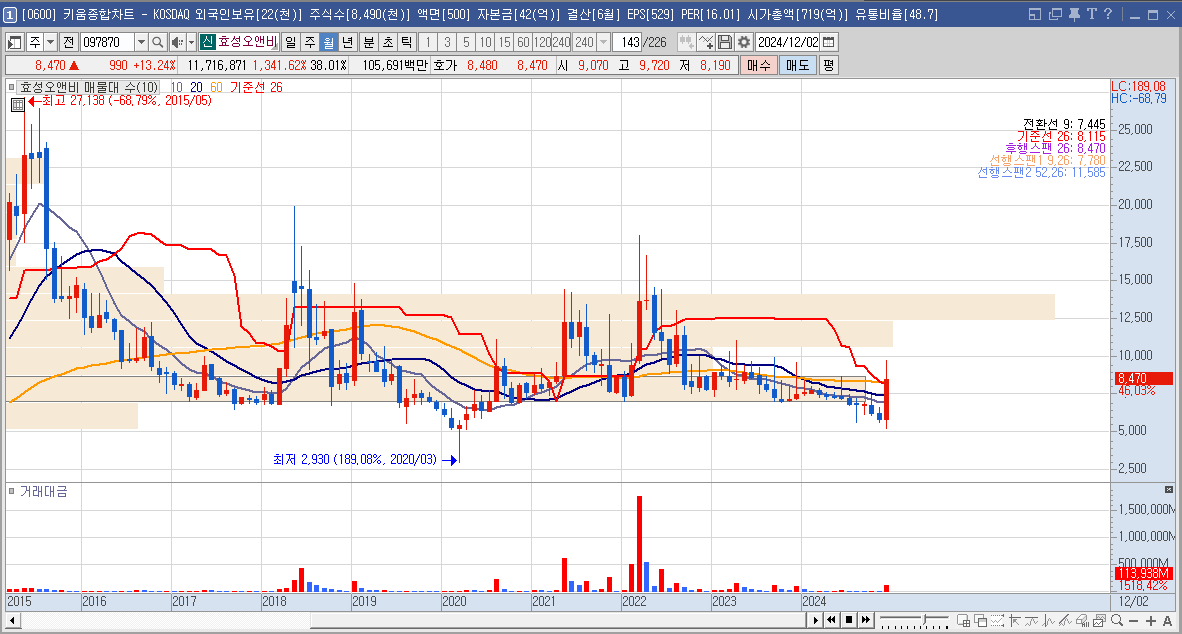Image resolution: width=1182 pixels, height=634 pixels.
Task: Open the data table grid icon
Action: (x=18, y=105)
